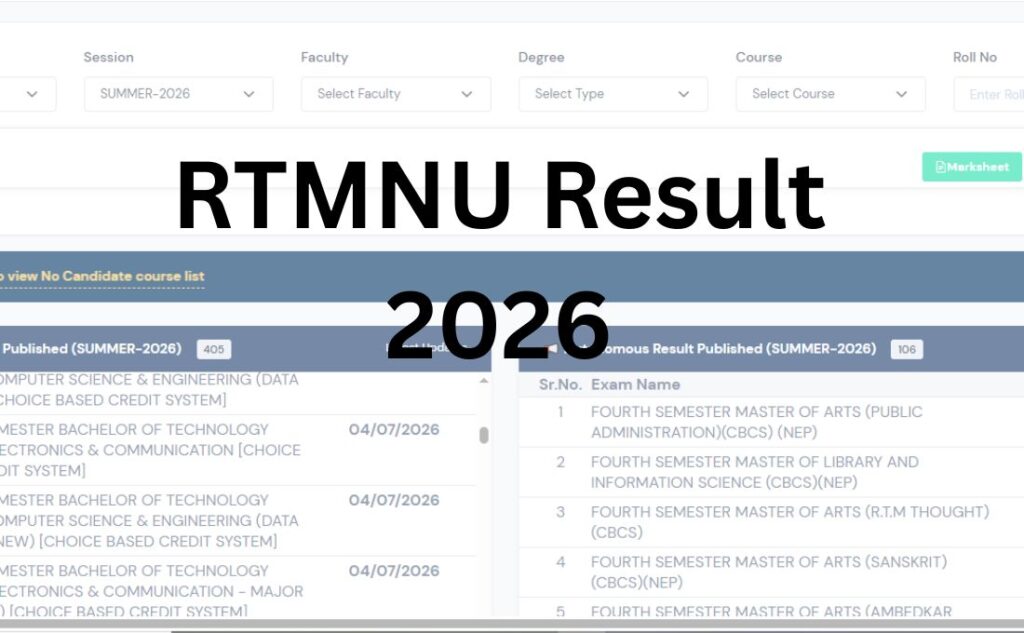
Task: Click serial number 1 in autonomous table
Action: tap(560, 412)
